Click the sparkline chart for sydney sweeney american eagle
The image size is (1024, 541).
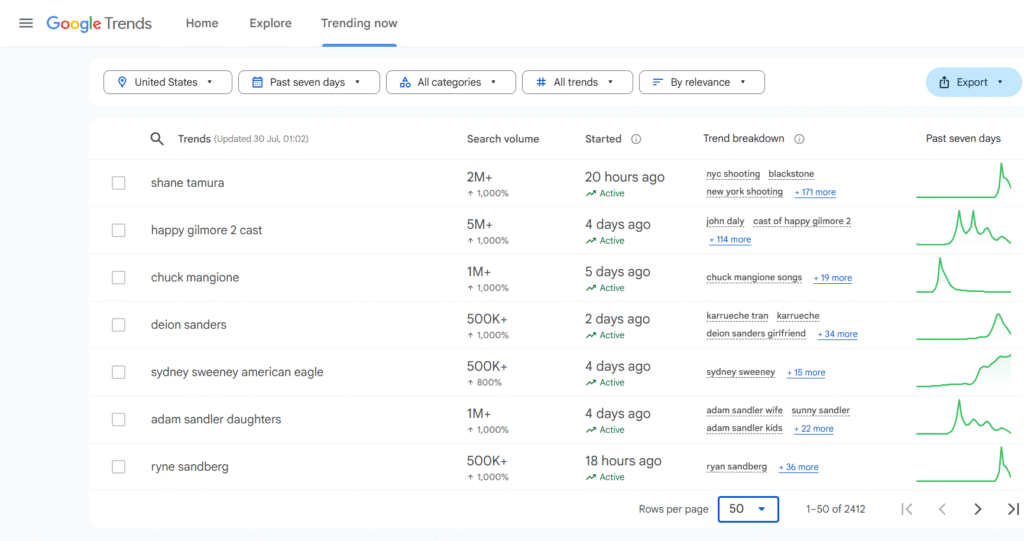point(963,370)
